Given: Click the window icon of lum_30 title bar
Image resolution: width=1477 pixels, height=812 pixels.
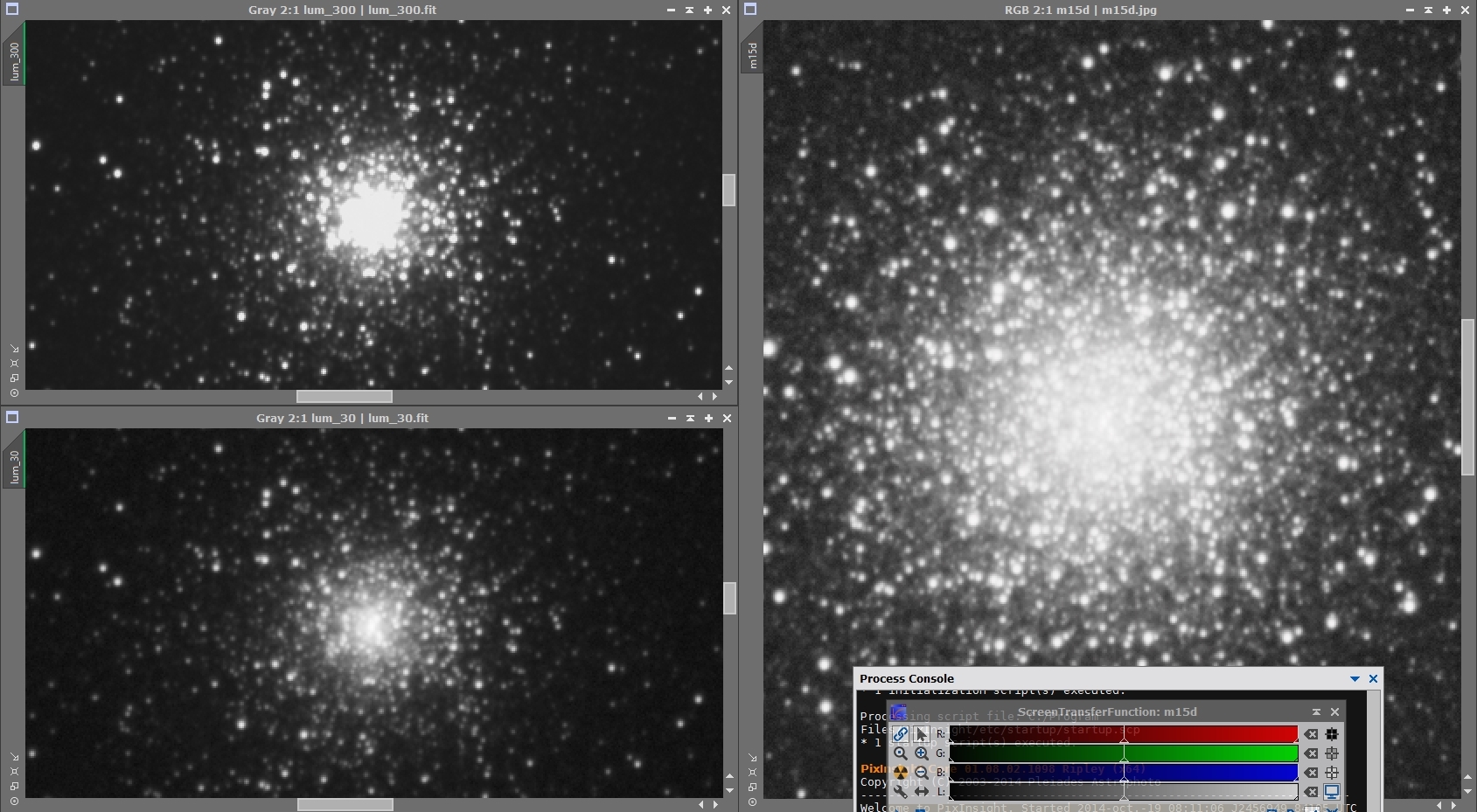Looking at the screenshot, I should click(12, 418).
